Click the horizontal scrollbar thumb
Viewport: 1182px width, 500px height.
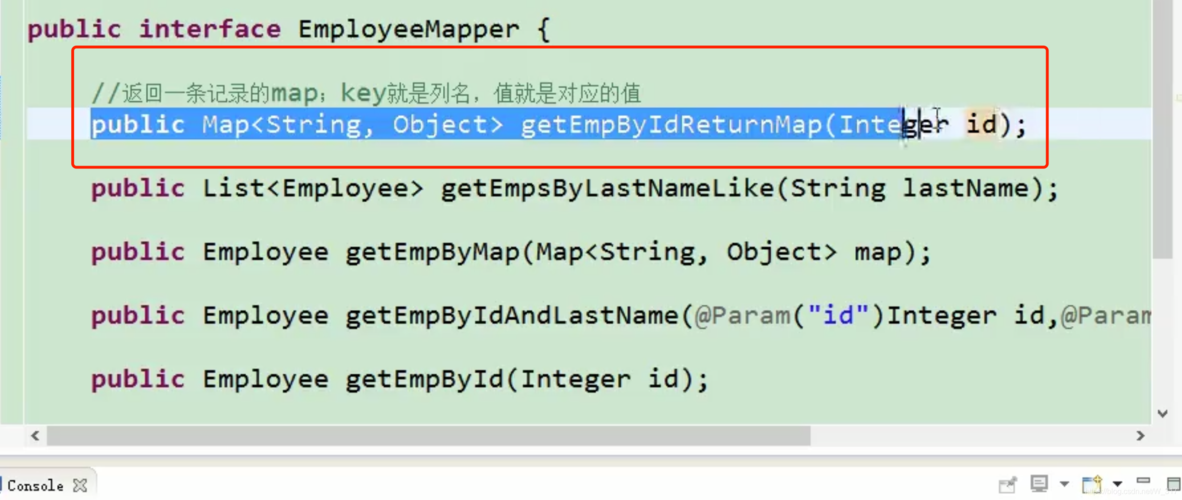(x=428, y=436)
